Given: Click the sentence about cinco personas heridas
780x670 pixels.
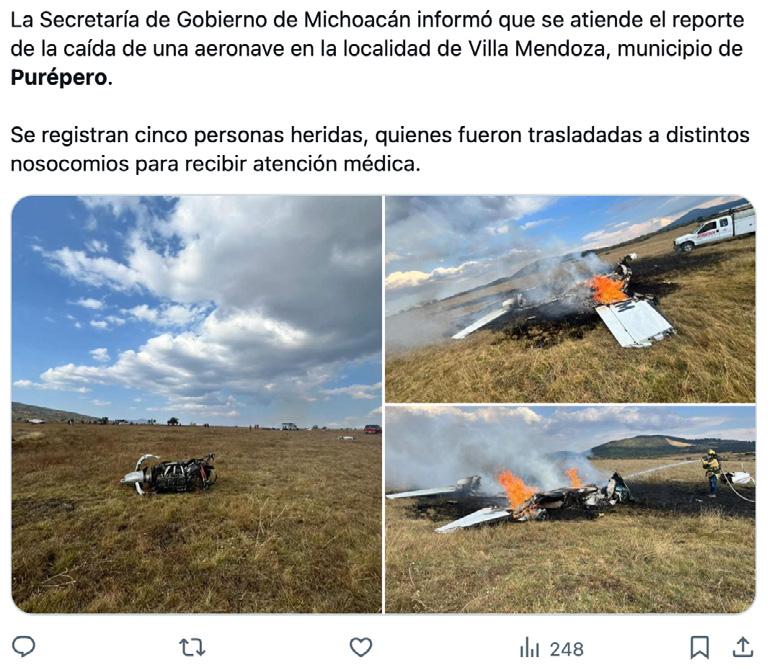Looking at the screenshot, I should point(380,149).
